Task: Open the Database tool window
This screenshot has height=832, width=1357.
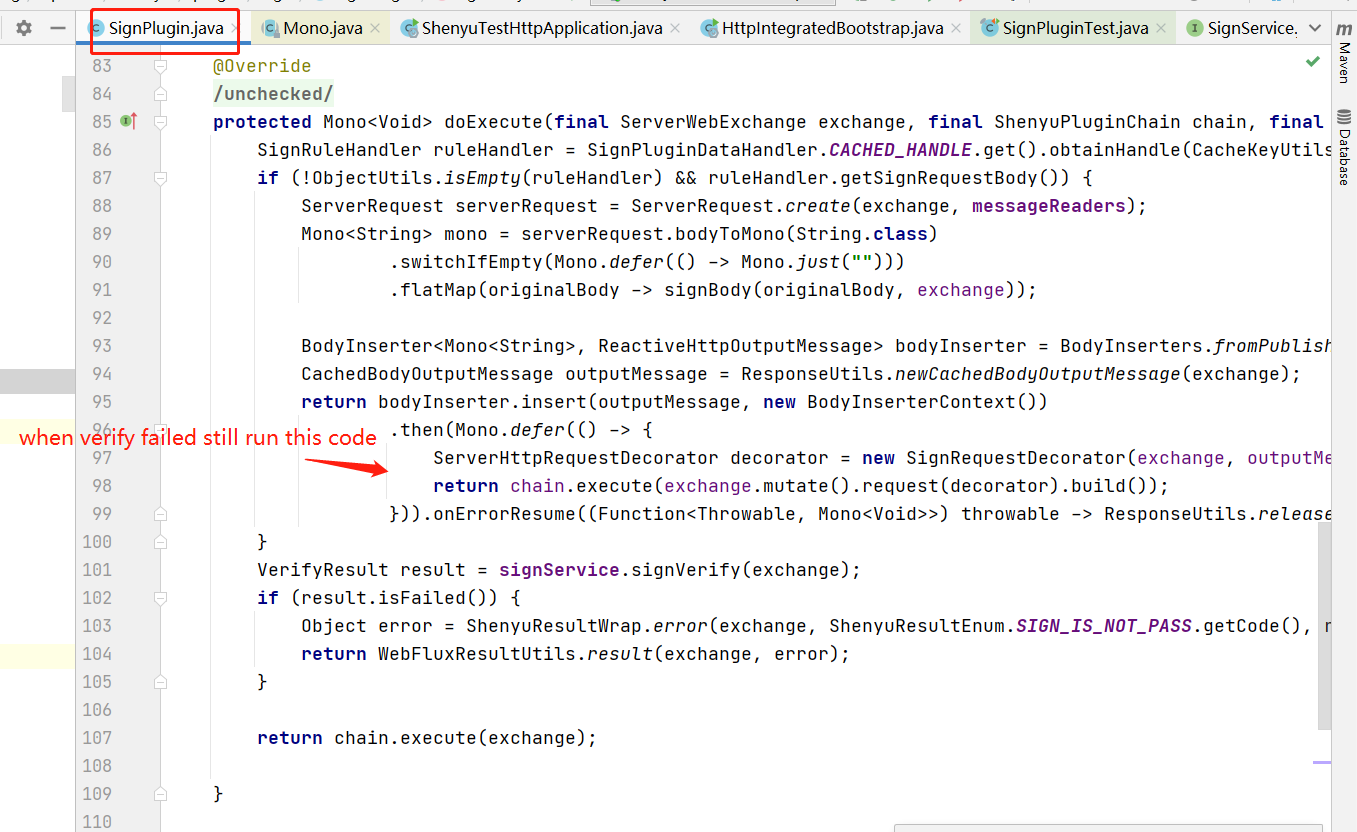Action: [1344, 146]
